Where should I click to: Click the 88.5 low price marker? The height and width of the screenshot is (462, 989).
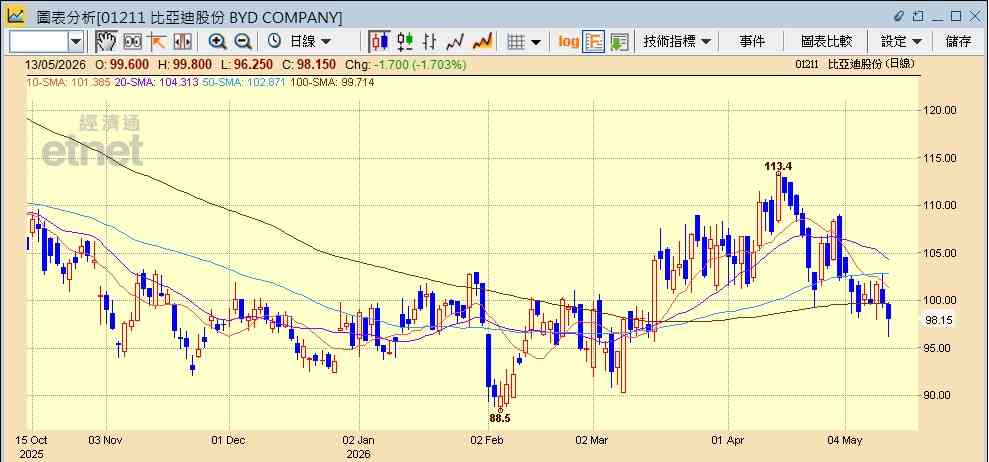coord(500,418)
